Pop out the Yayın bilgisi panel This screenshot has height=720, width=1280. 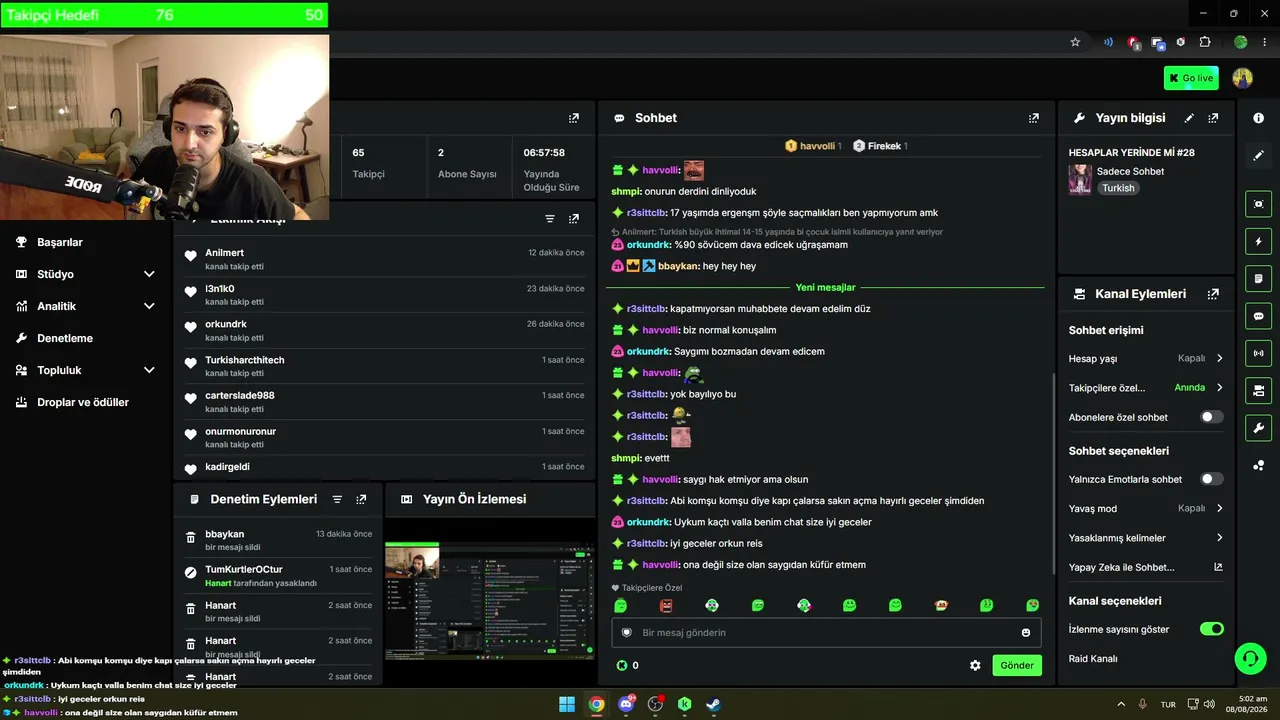coord(1213,118)
